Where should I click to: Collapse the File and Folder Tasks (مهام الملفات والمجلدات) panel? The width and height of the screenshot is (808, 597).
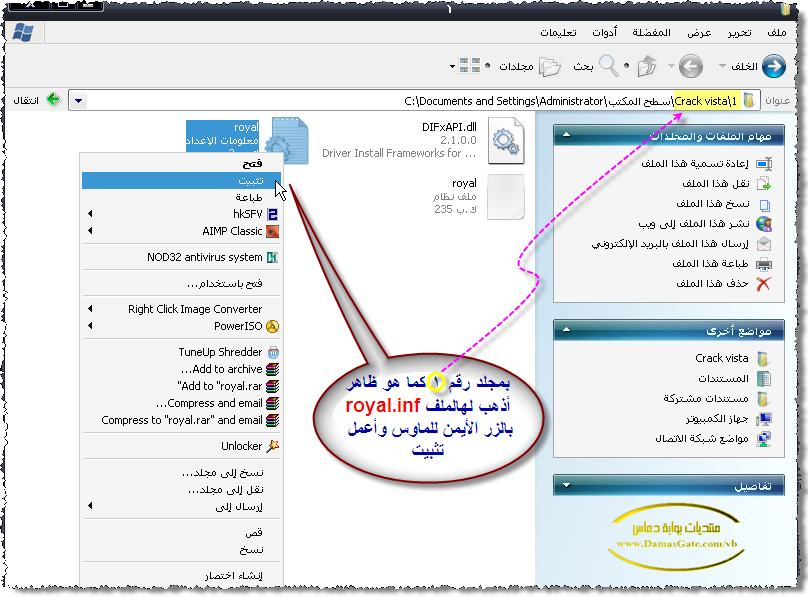(567, 134)
